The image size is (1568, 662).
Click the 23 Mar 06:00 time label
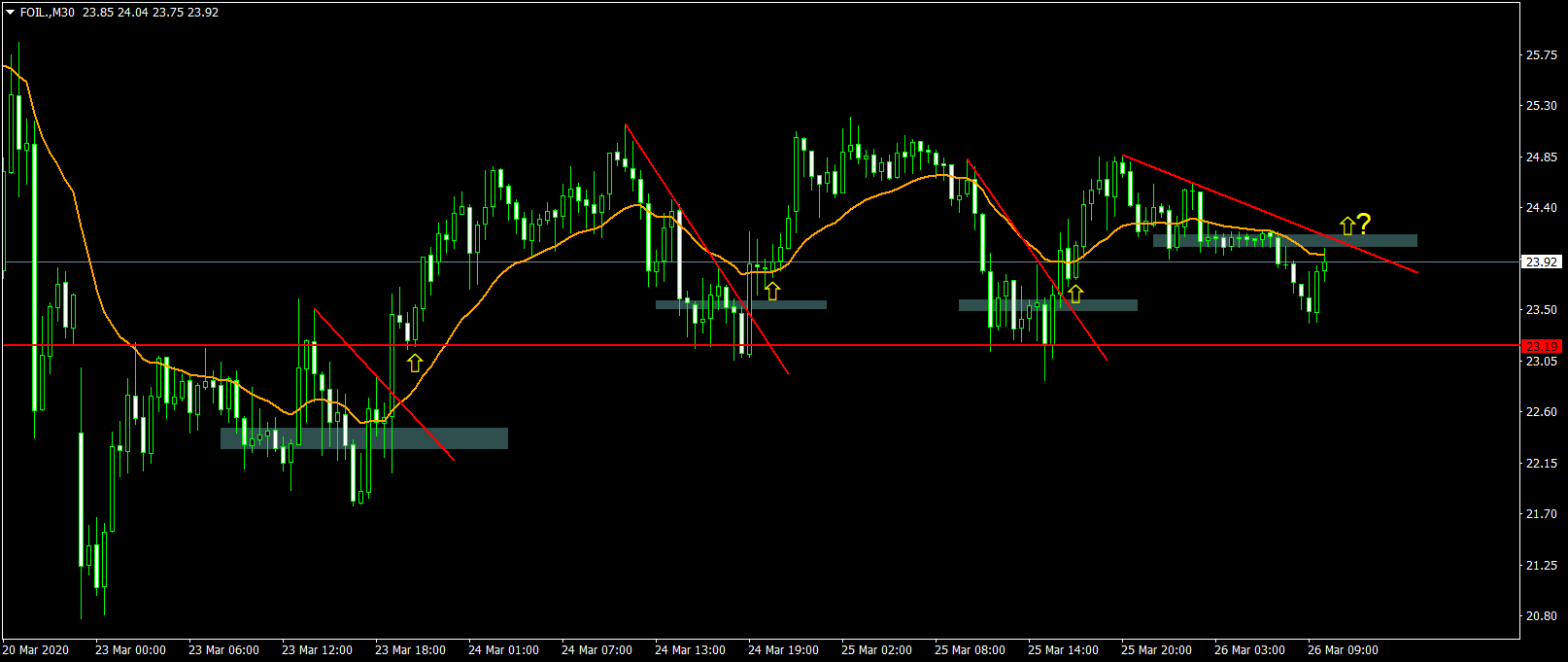click(223, 650)
